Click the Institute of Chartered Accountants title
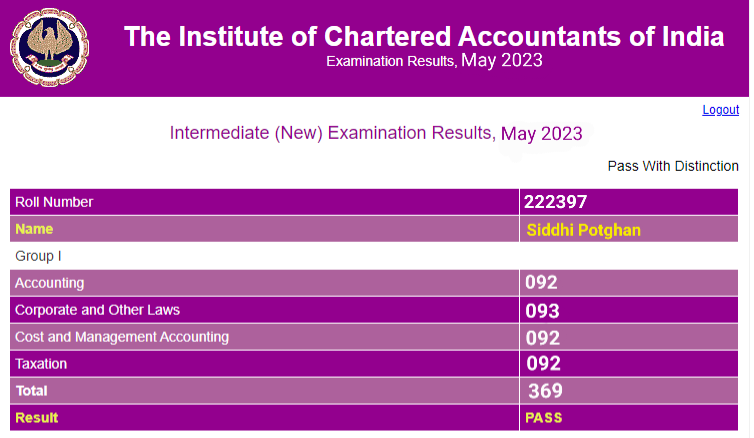 click(x=424, y=38)
